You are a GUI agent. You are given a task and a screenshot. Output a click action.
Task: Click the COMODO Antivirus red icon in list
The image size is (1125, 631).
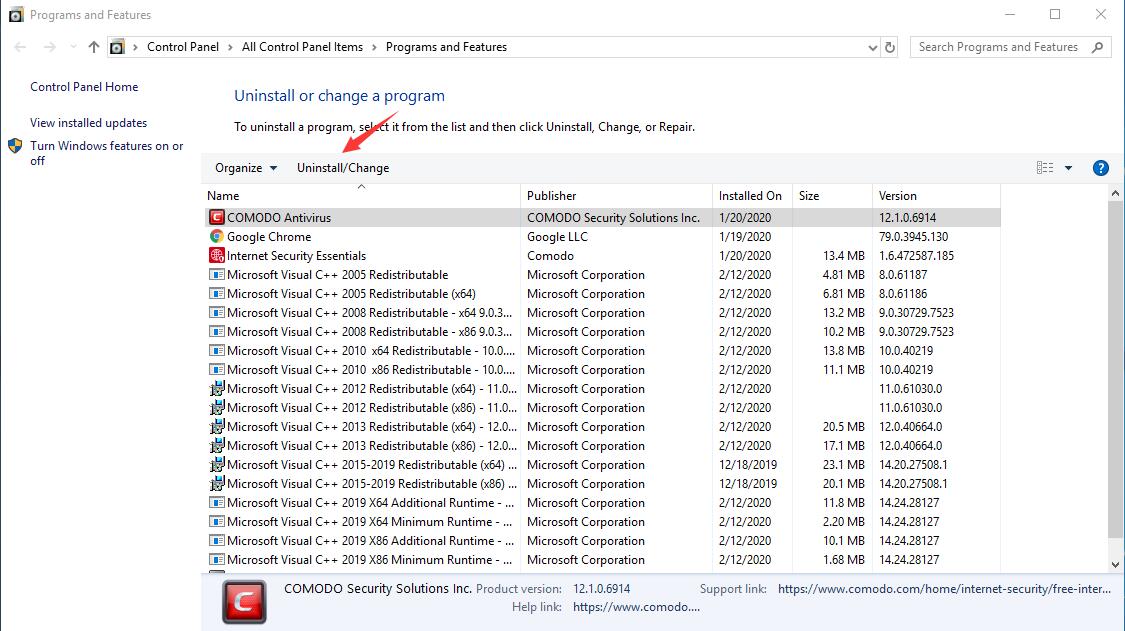(217, 217)
